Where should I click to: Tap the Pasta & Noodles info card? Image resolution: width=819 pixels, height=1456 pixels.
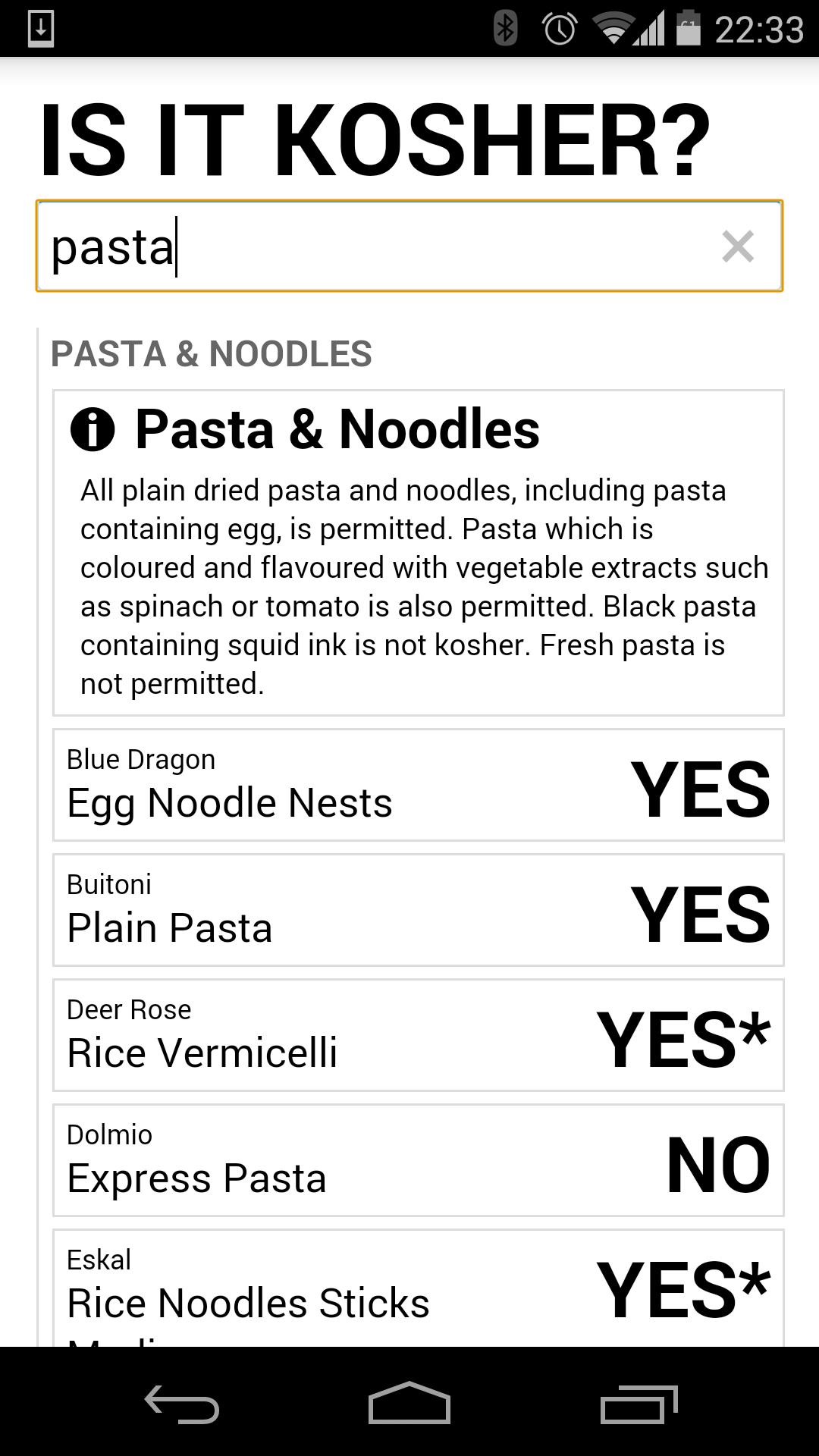click(x=418, y=553)
